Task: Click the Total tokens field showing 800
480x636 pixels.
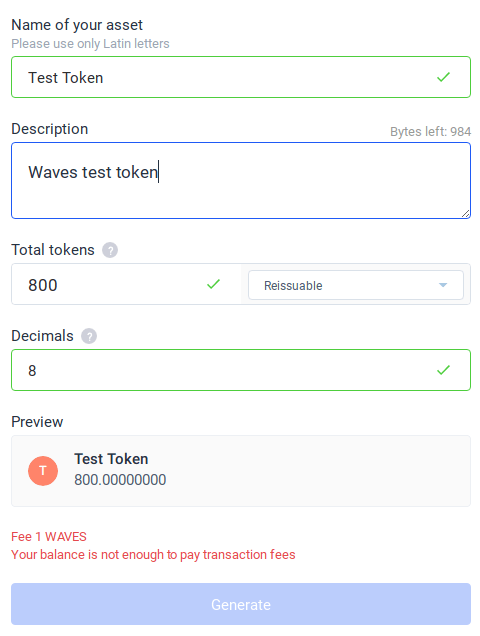Action: click(126, 284)
